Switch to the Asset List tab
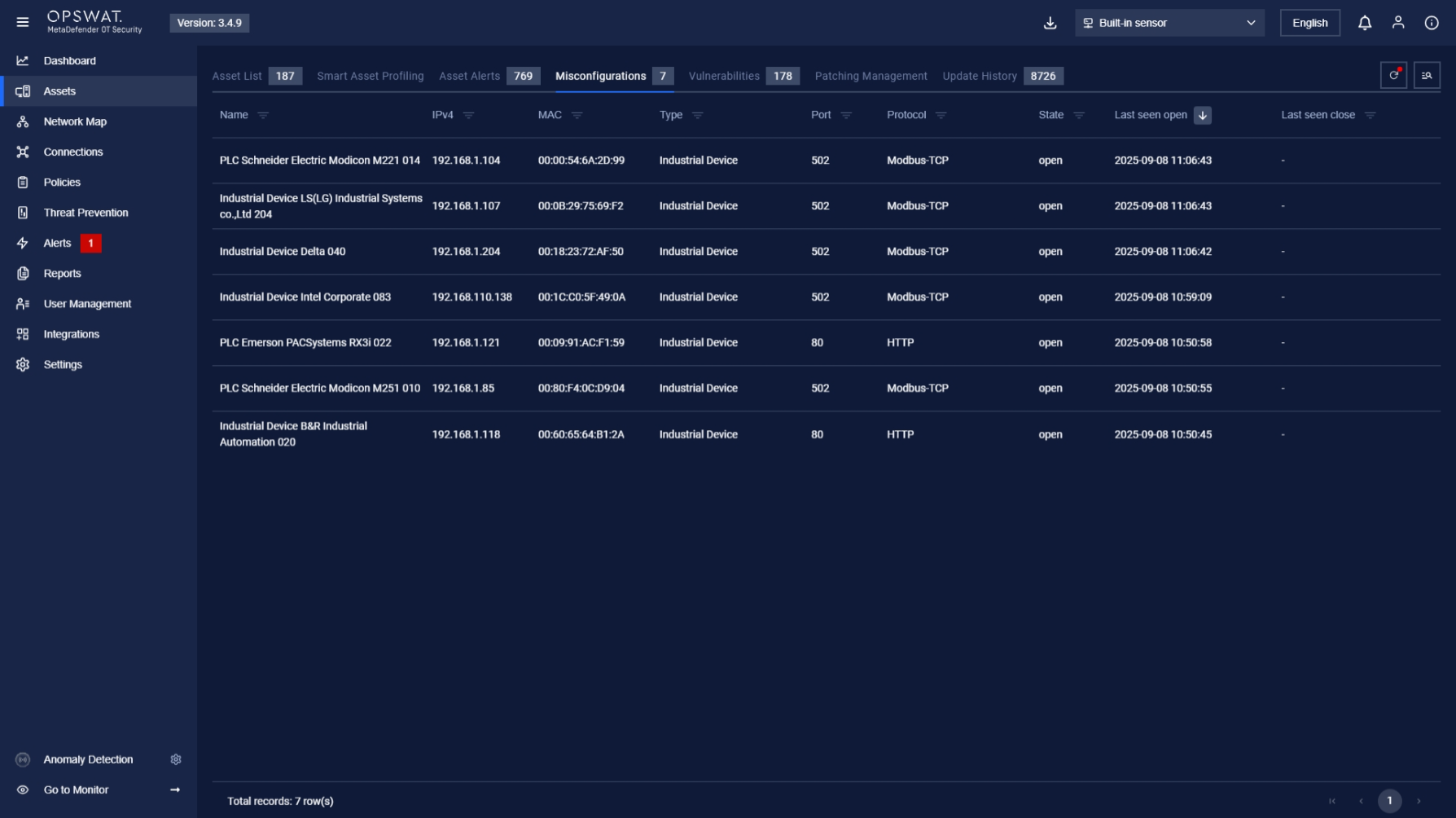Image resolution: width=1456 pixels, height=818 pixels. coord(257,76)
